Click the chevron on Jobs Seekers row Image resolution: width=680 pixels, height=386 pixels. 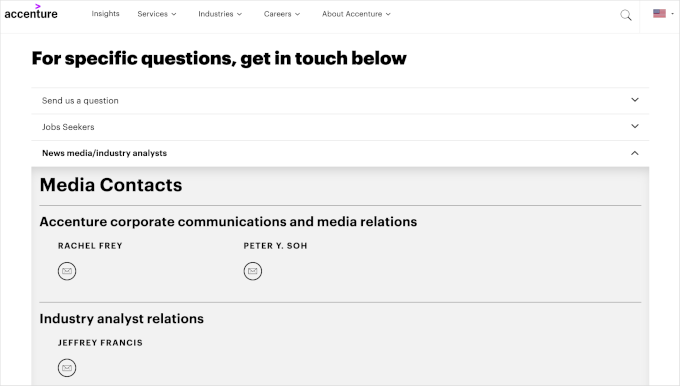pos(634,126)
